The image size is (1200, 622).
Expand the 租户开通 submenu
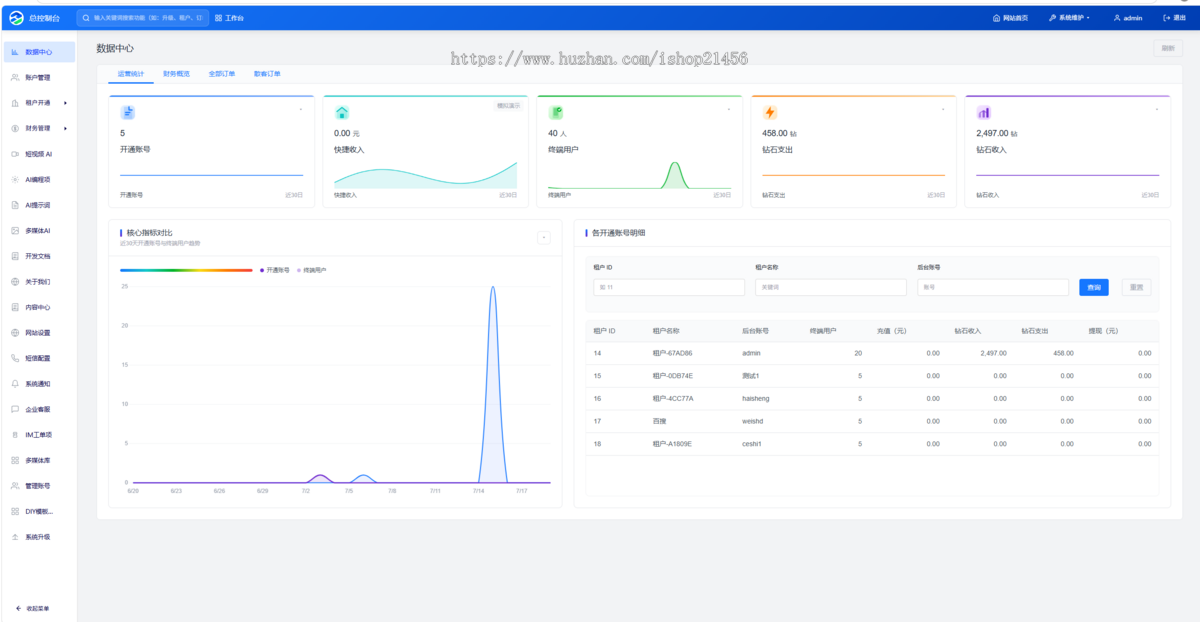click(x=66, y=103)
